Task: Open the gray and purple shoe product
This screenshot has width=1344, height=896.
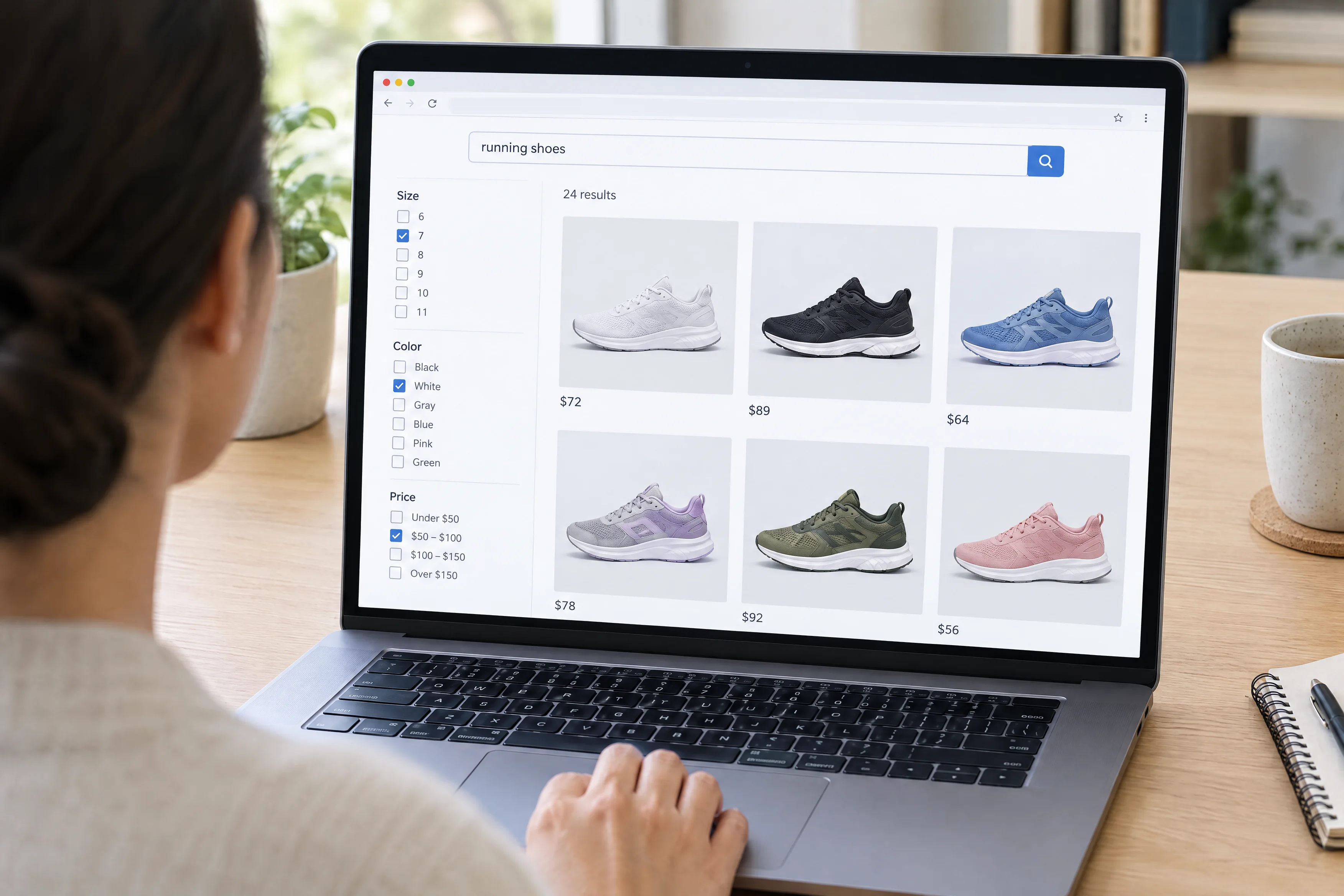Action: [x=642, y=516]
